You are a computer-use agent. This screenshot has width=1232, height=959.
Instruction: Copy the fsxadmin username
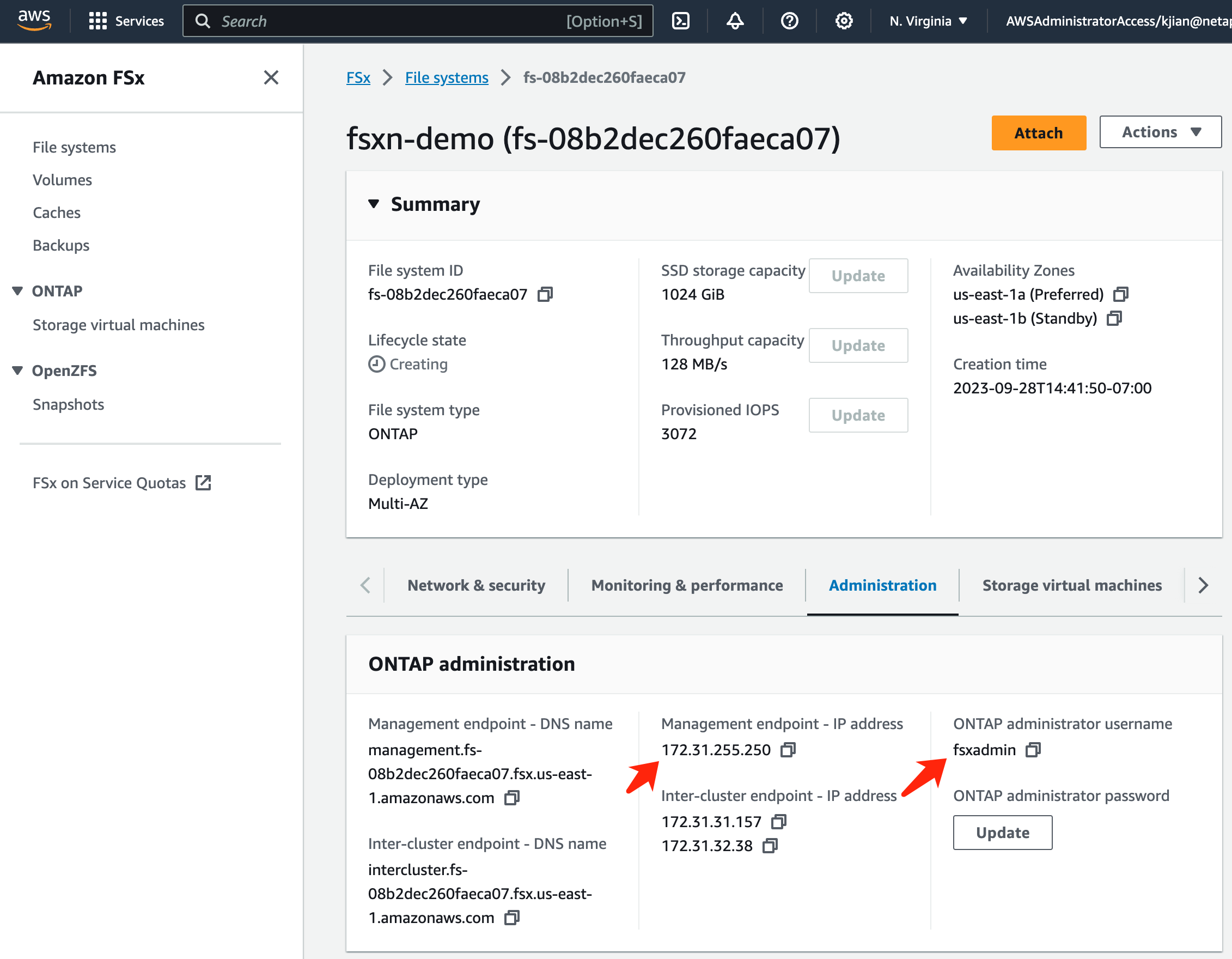point(1033,750)
